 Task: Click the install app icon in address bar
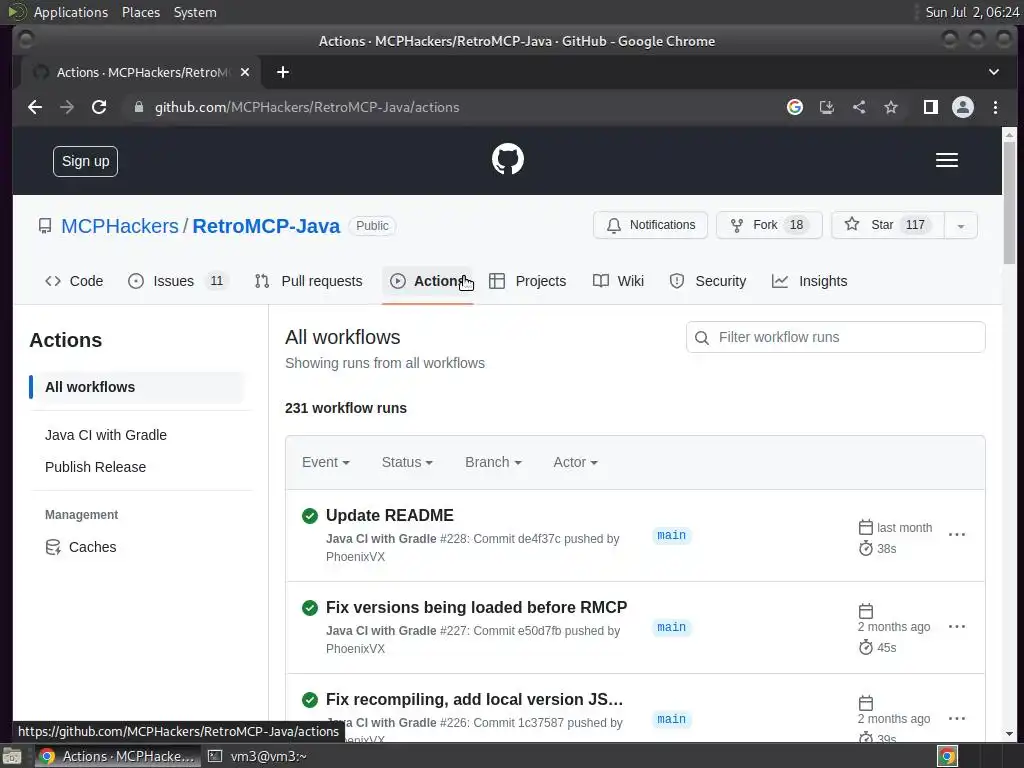click(827, 107)
